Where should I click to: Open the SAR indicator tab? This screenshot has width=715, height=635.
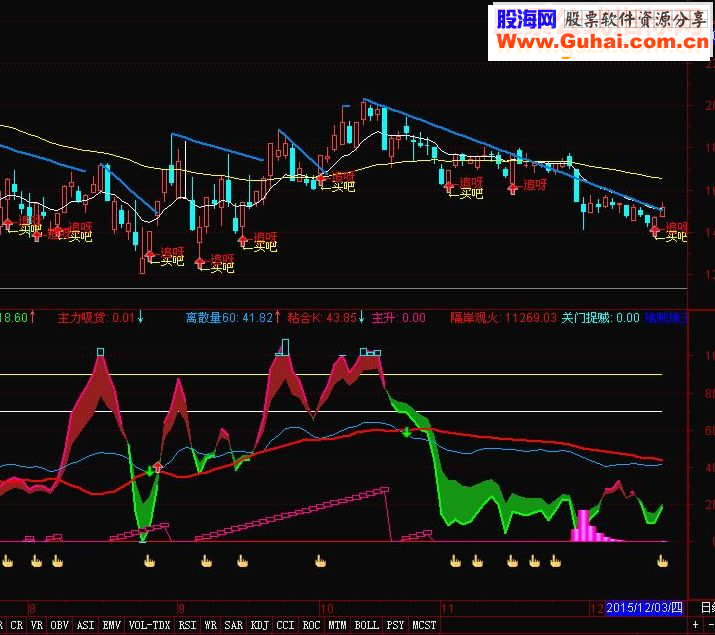[233, 625]
